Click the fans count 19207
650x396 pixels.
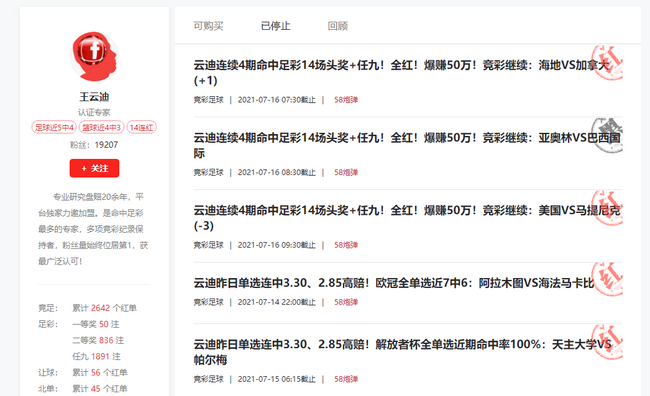pos(106,145)
